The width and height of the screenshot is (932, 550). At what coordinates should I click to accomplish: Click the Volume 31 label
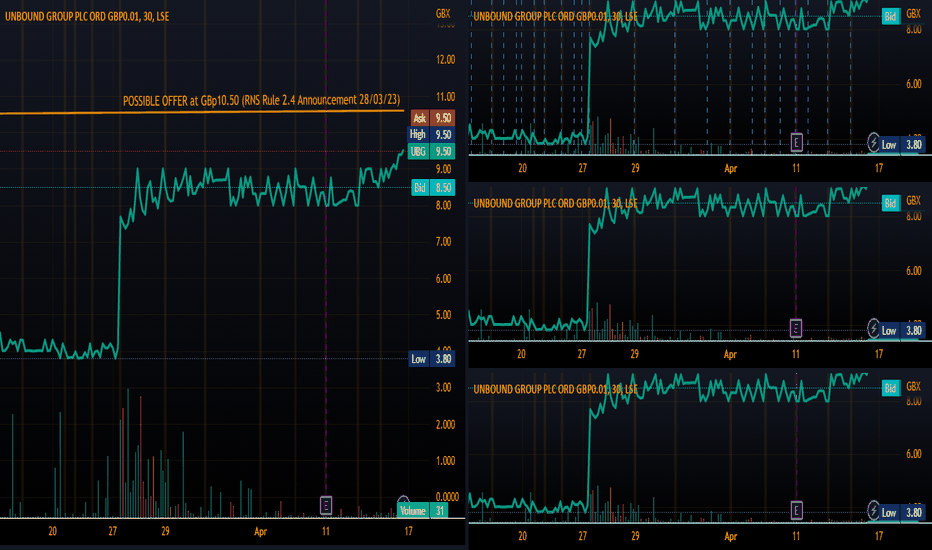[x=423, y=511]
